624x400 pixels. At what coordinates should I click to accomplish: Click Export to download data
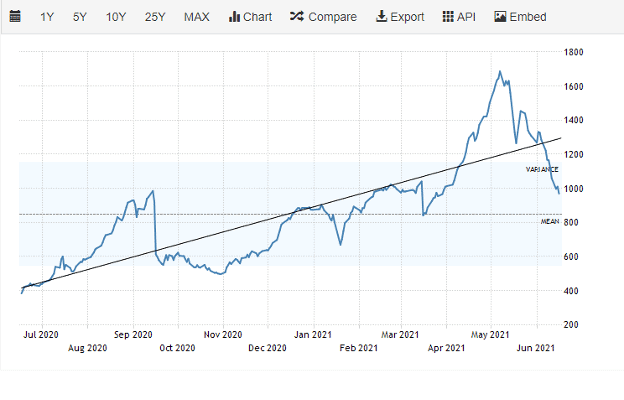click(x=400, y=17)
